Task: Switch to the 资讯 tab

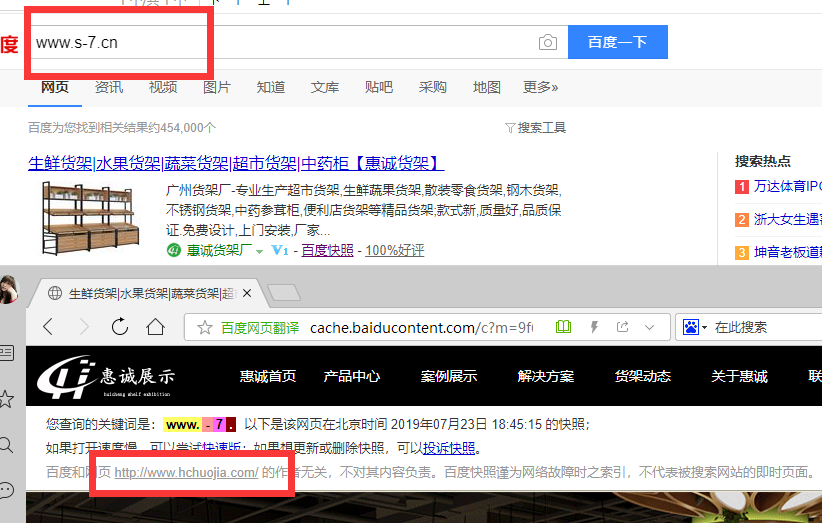Action: point(109,87)
